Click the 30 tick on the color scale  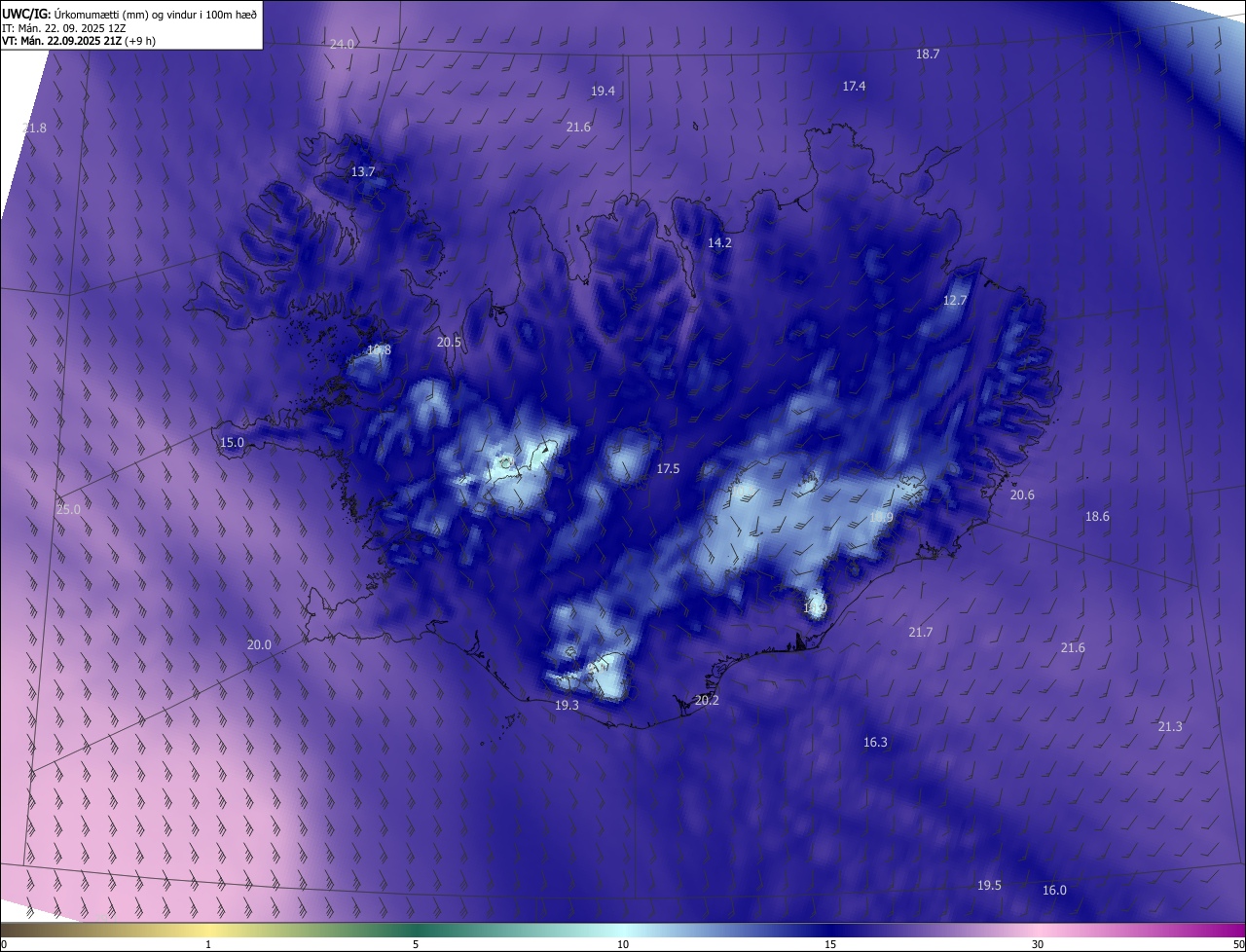[x=1038, y=944]
